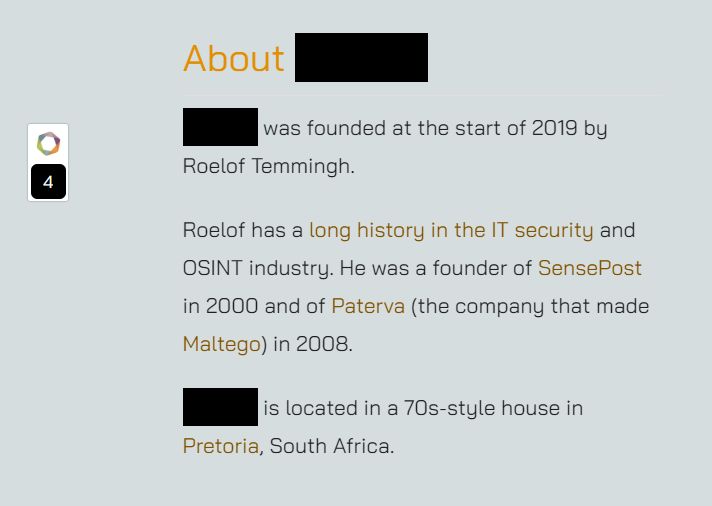Screen dimensions: 712x506
Task: Open the Maltego link
Action: coord(222,344)
